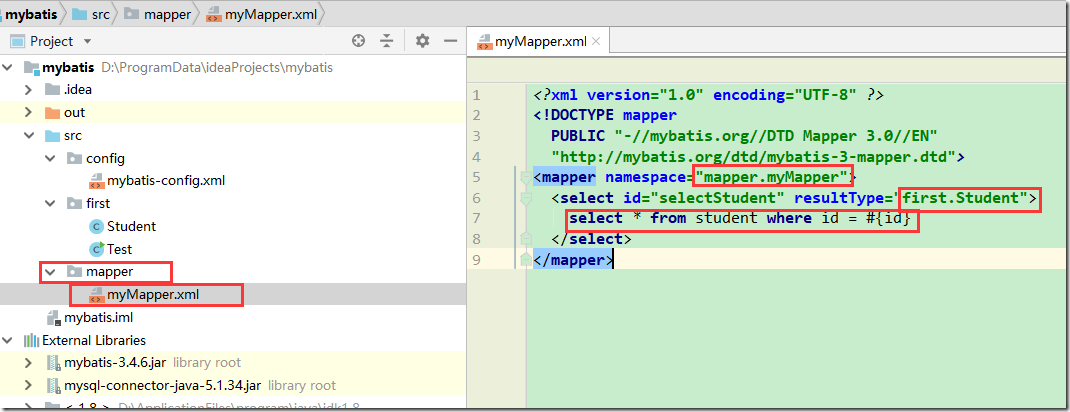The image size is (1070, 412).
Task: Open Project panel settings gear
Action: point(422,41)
